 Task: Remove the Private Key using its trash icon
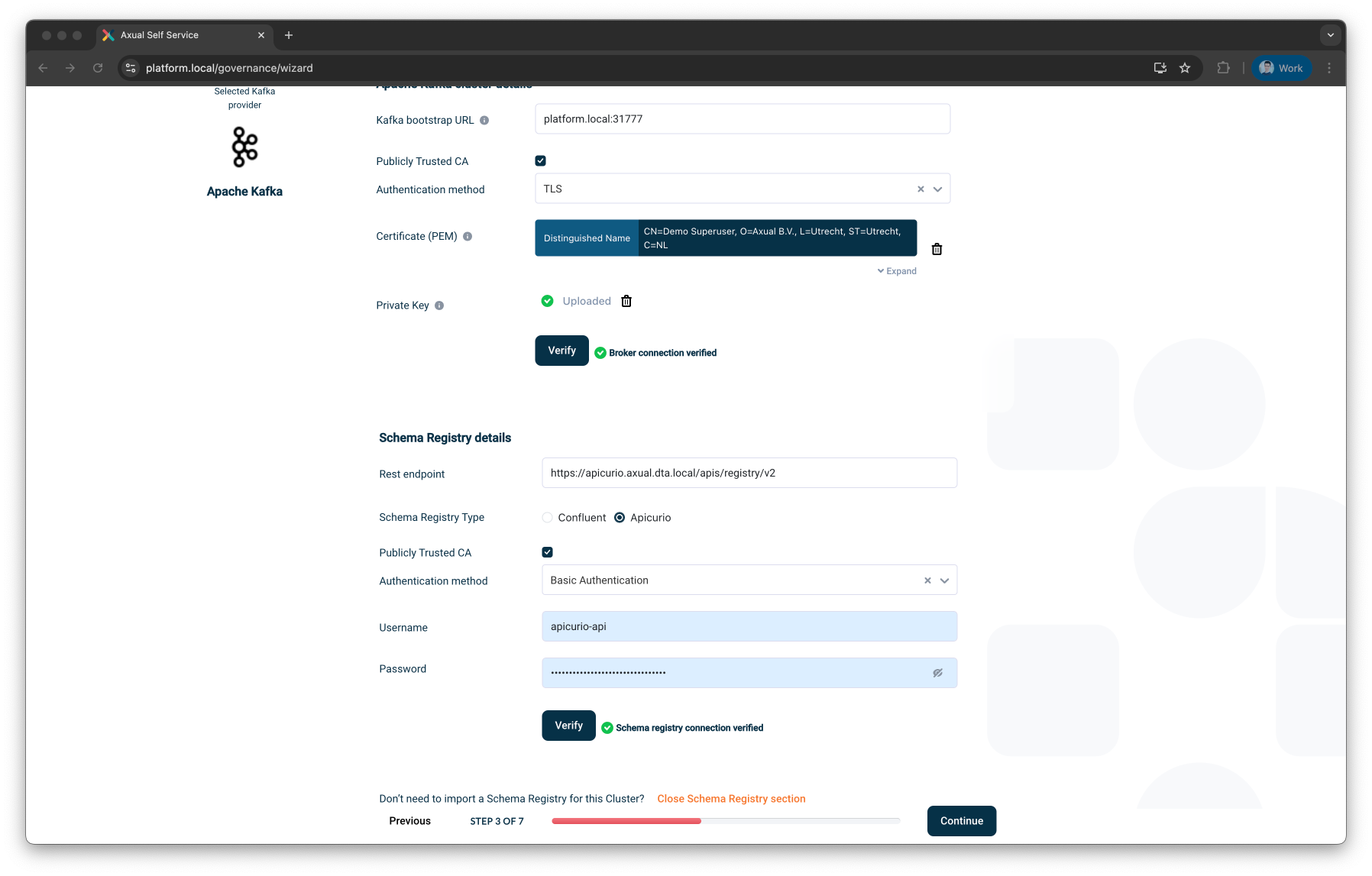point(626,301)
